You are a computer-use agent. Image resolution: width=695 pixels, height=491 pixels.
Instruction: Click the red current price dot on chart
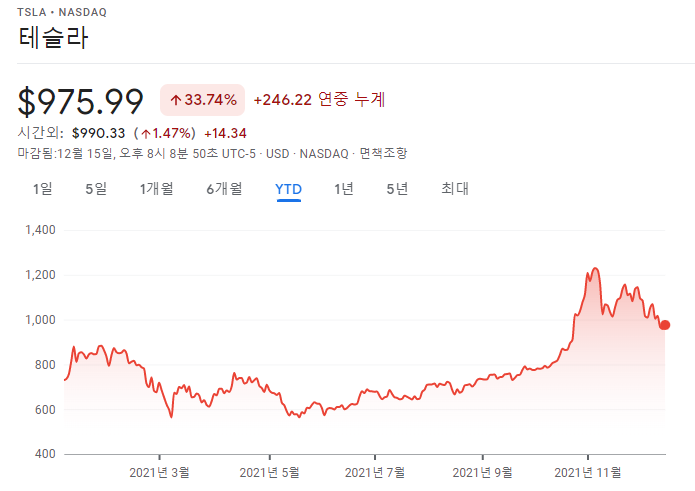(x=664, y=325)
